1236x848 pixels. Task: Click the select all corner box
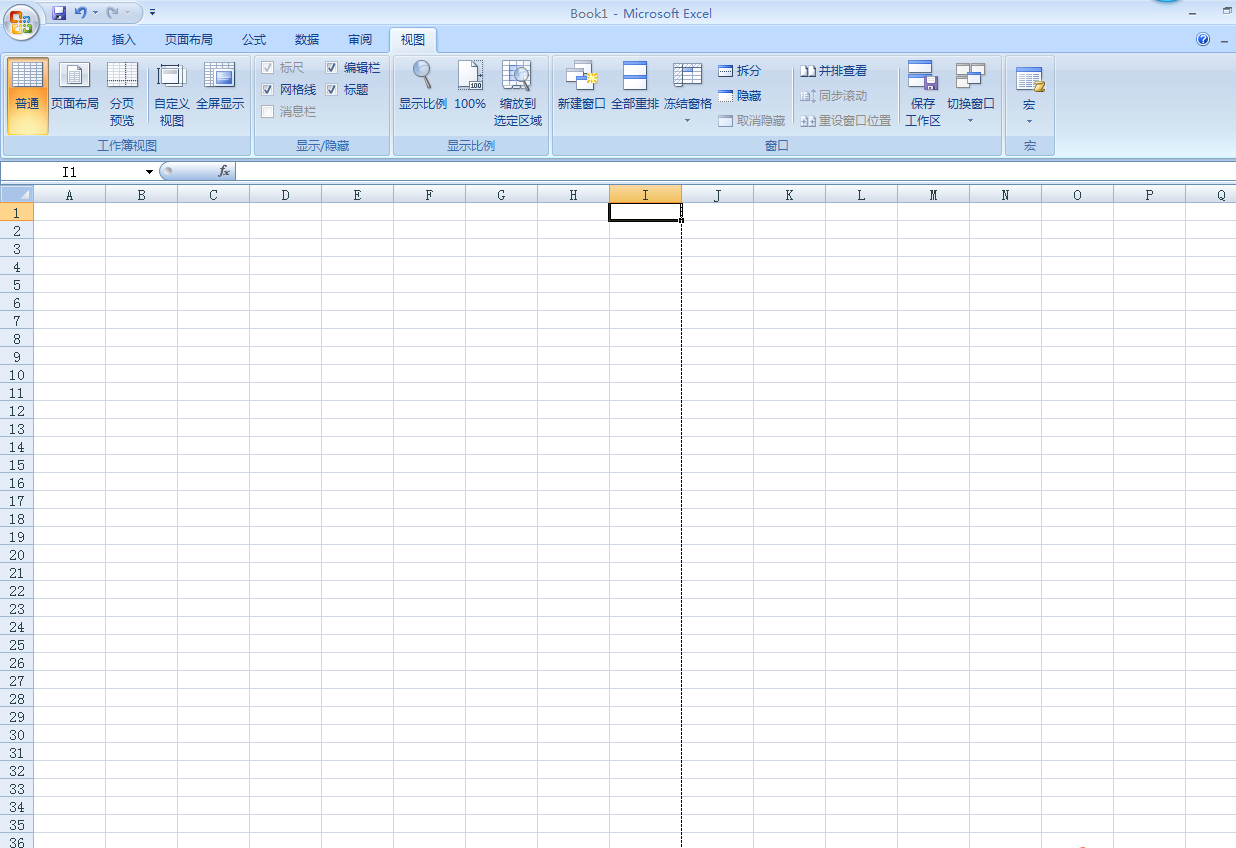pyautogui.click(x=17, y=195)
